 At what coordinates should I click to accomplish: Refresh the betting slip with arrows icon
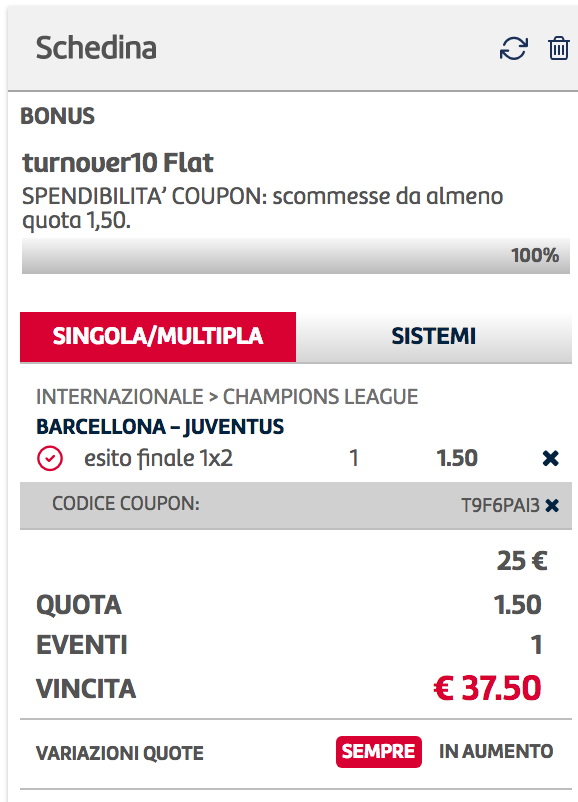click(x=513, y=49)
